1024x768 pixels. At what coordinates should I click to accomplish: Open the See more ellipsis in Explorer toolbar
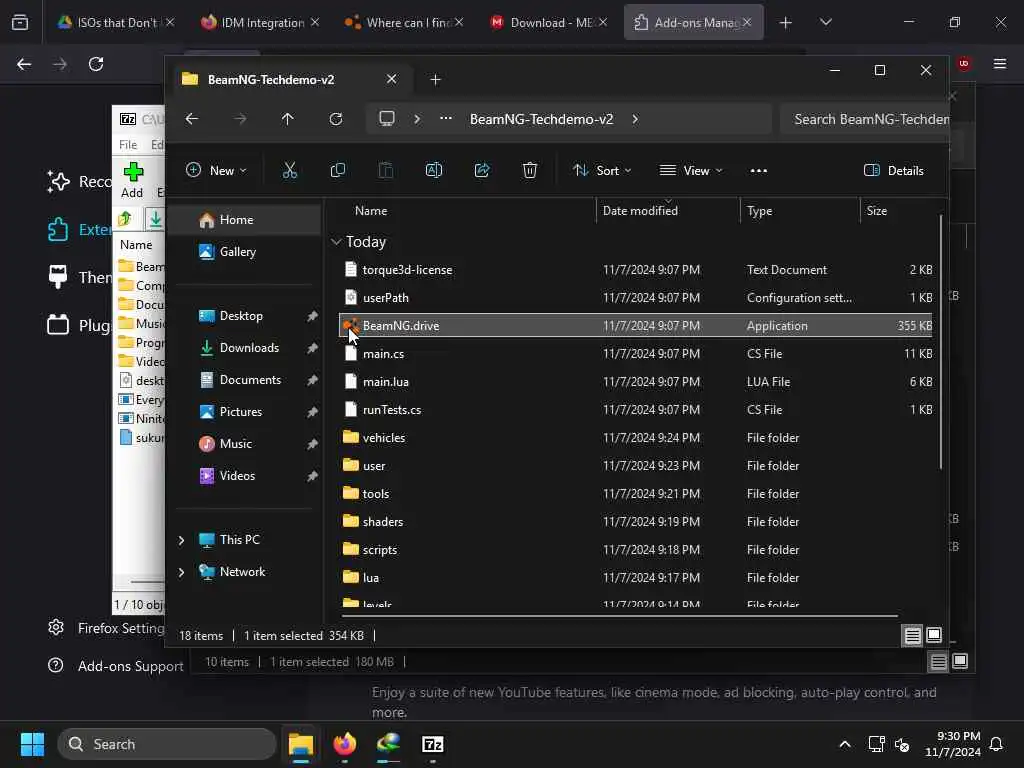click(759, 170)
